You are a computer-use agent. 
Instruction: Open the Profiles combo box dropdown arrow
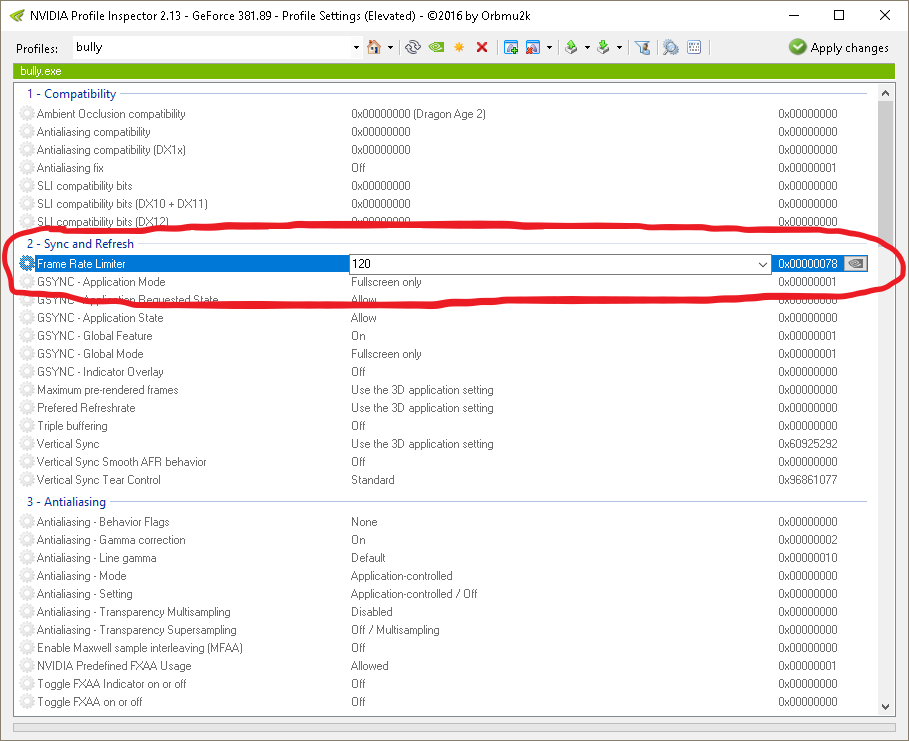pyautogui.click(x=356, y=48)
